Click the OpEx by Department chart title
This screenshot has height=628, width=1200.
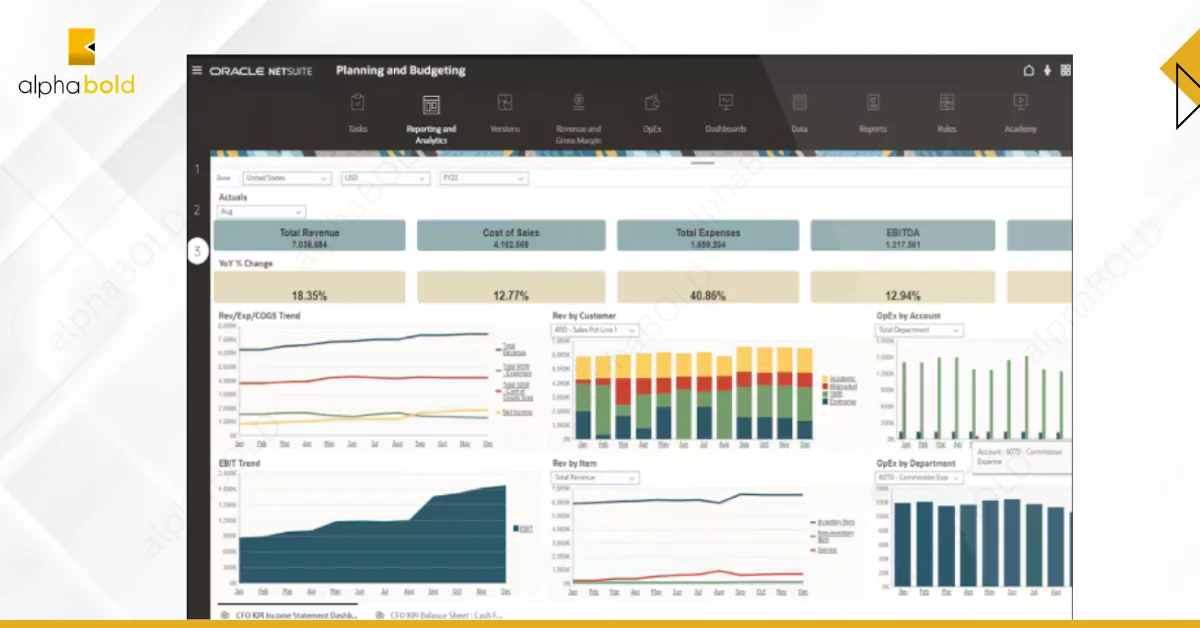coord(915,464)
